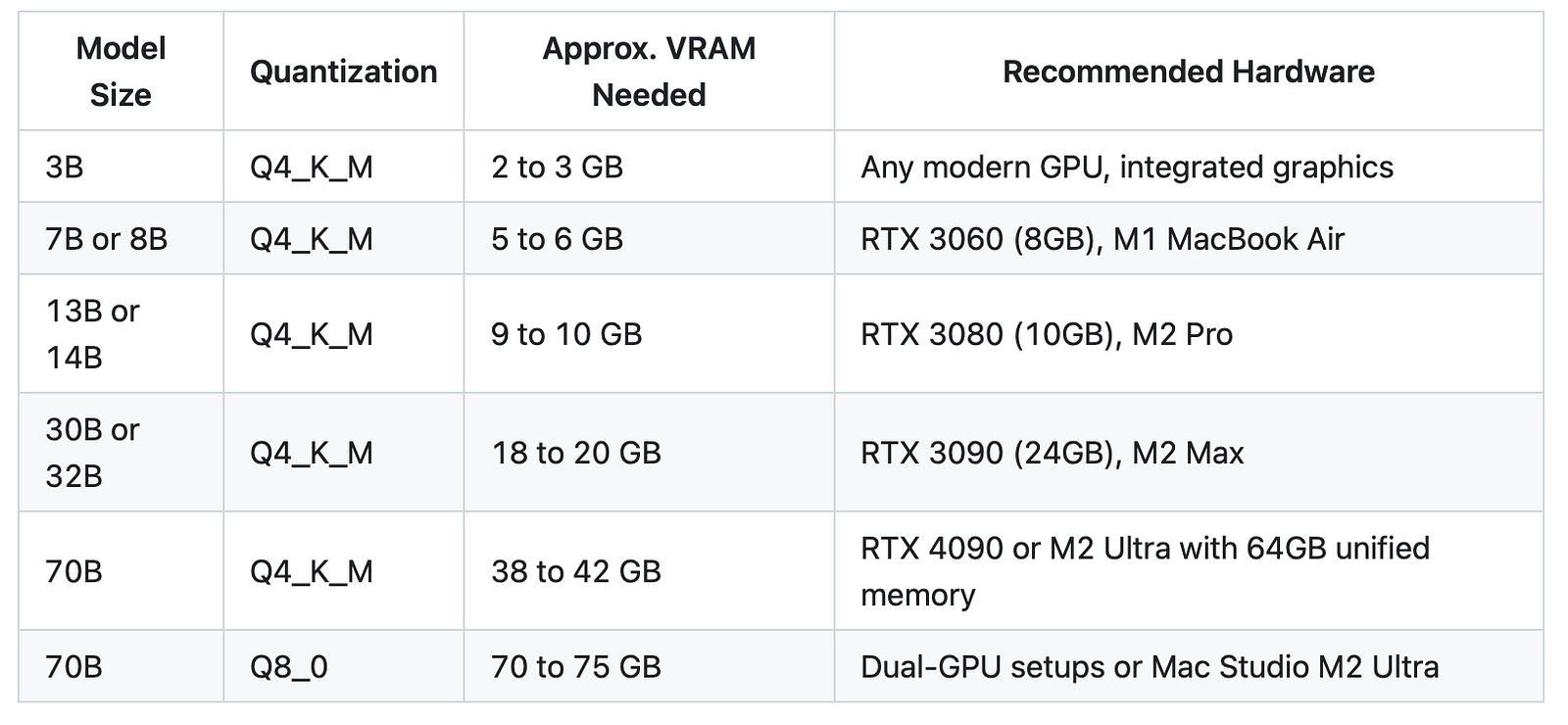The height and width of the screenshot is (725, 1568).
Task: Select the 3B model size cell
Action: point(121,167)
